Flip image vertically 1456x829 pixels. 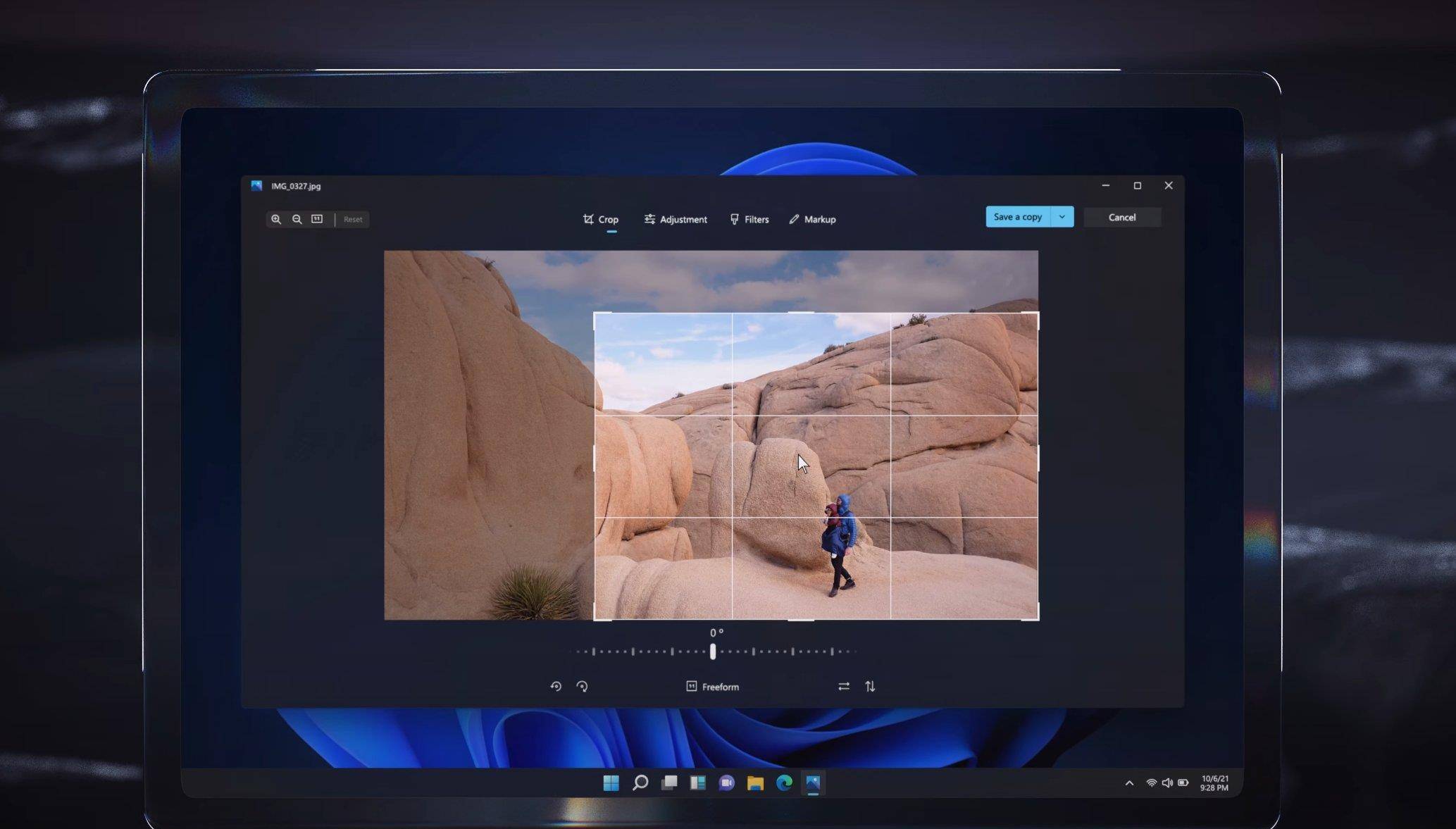click(x=870, y=686)
